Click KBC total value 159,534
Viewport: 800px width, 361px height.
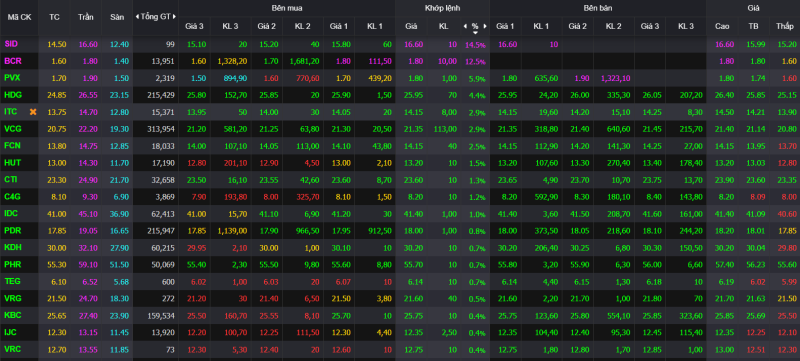pos(160,315)
